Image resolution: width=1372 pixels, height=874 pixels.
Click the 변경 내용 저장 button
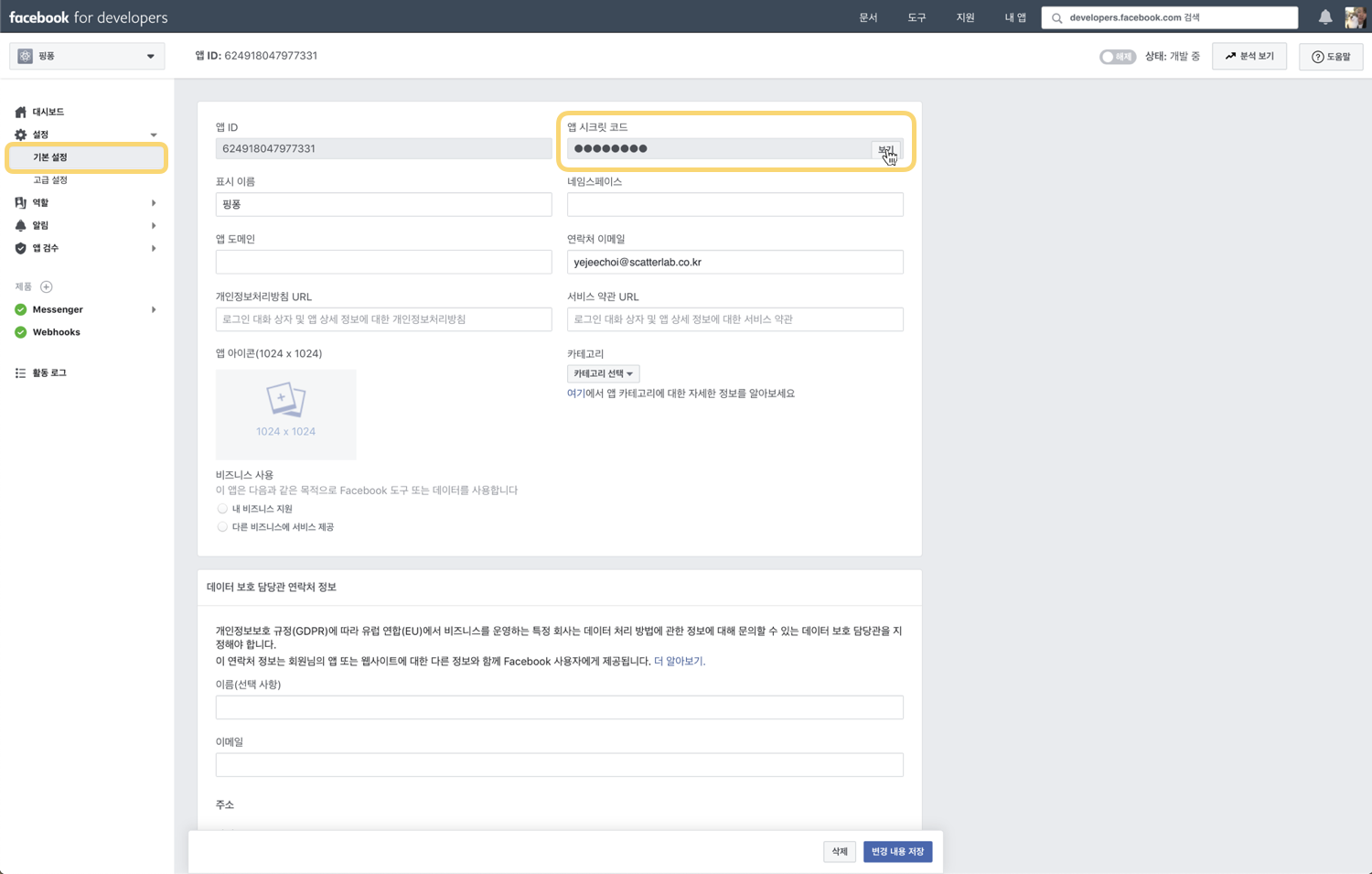[897, 851]
